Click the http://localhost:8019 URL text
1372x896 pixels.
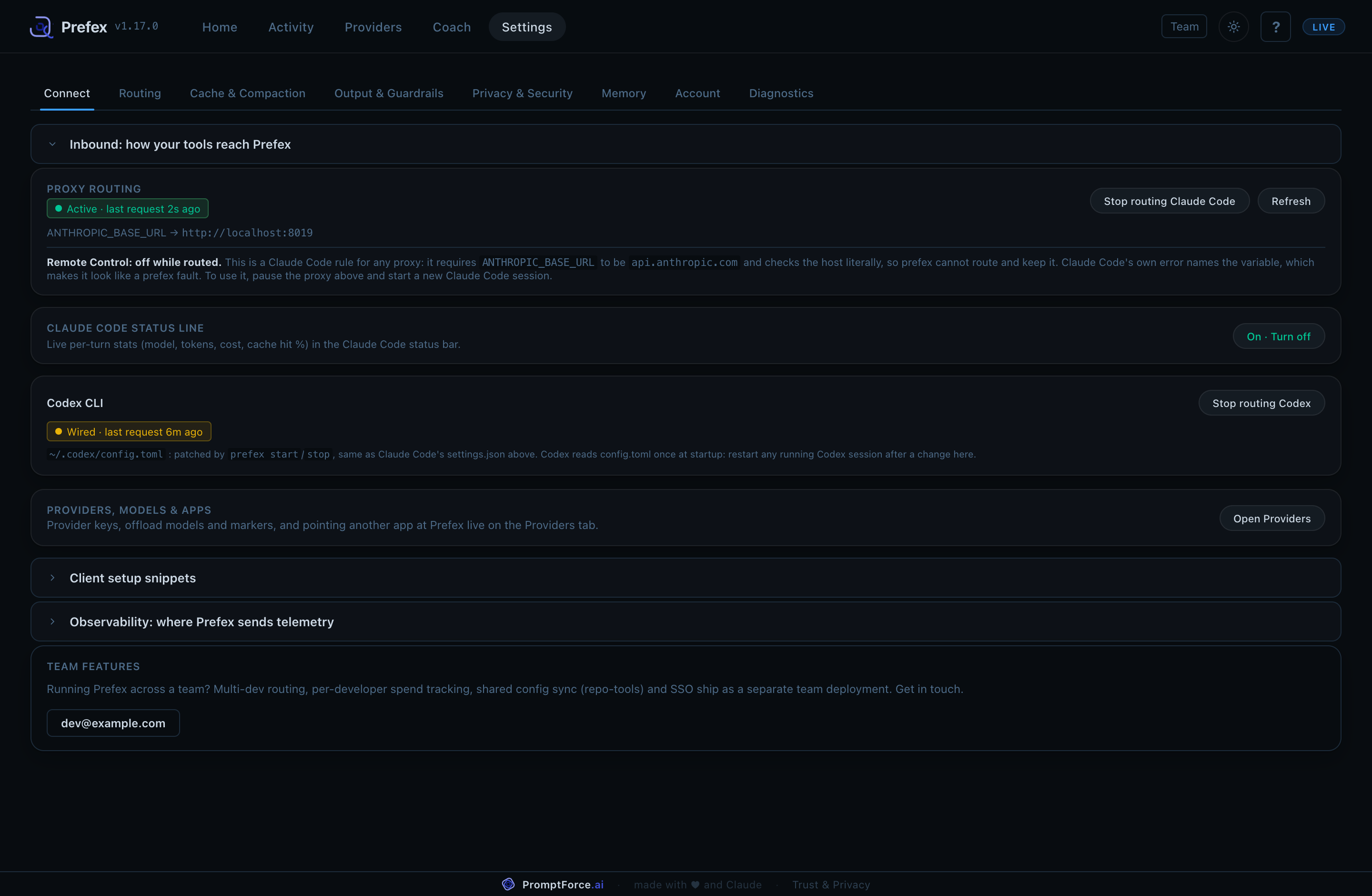[x=247, y=233]
